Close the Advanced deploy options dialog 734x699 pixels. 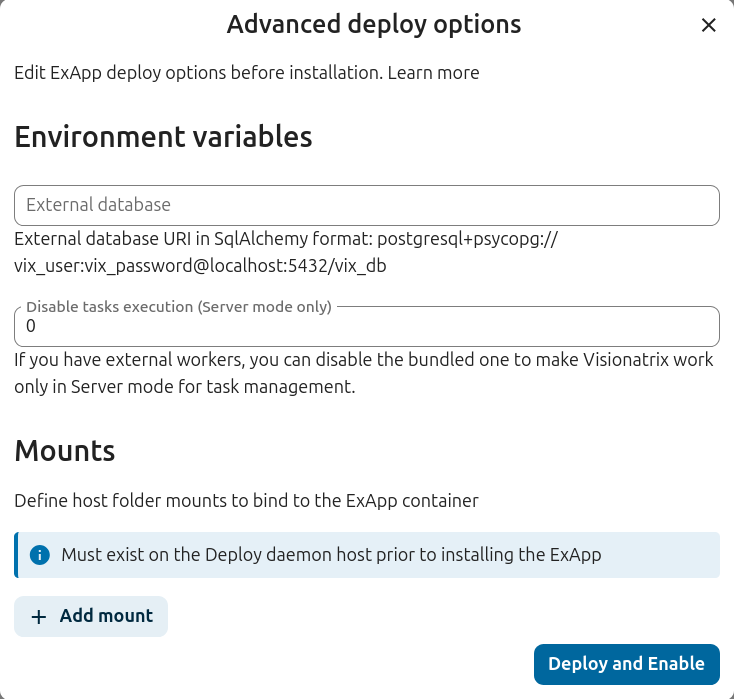(x=708, y=25)
